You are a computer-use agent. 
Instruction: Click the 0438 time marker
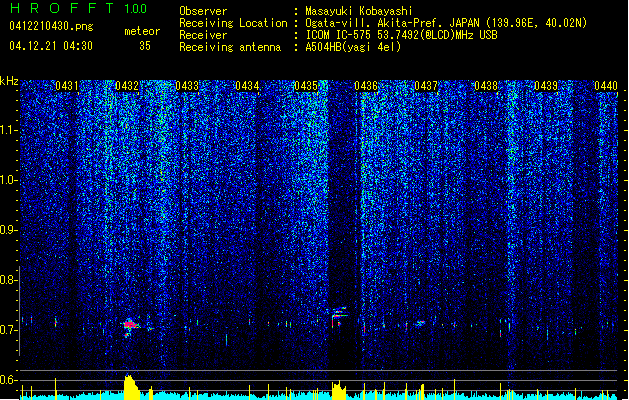(486, 86)
